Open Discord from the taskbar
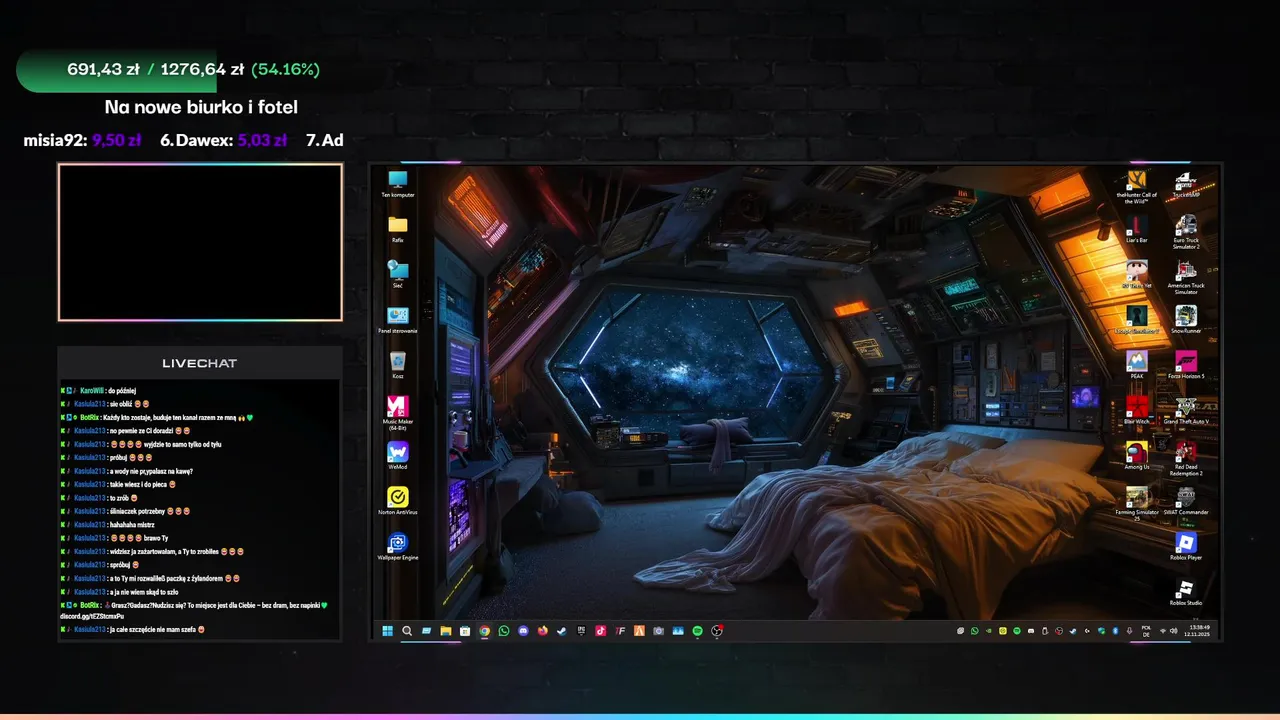The height and width of the screenshot is (720, 1280). tap(523, 631)
